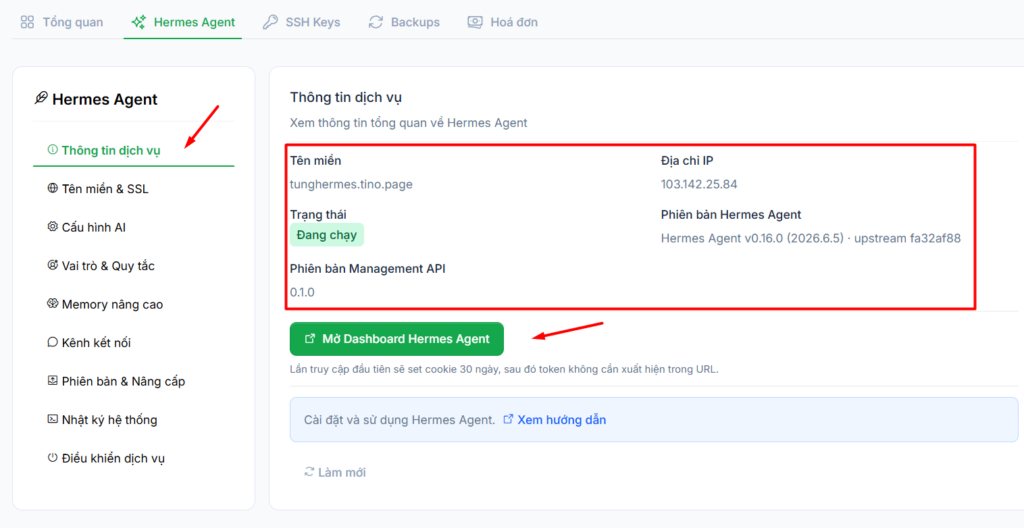Image resolution: width=1024 pixels, height=528 pixels.
Task: Open Memory nâng cao section
Action: tap(133, 305)
